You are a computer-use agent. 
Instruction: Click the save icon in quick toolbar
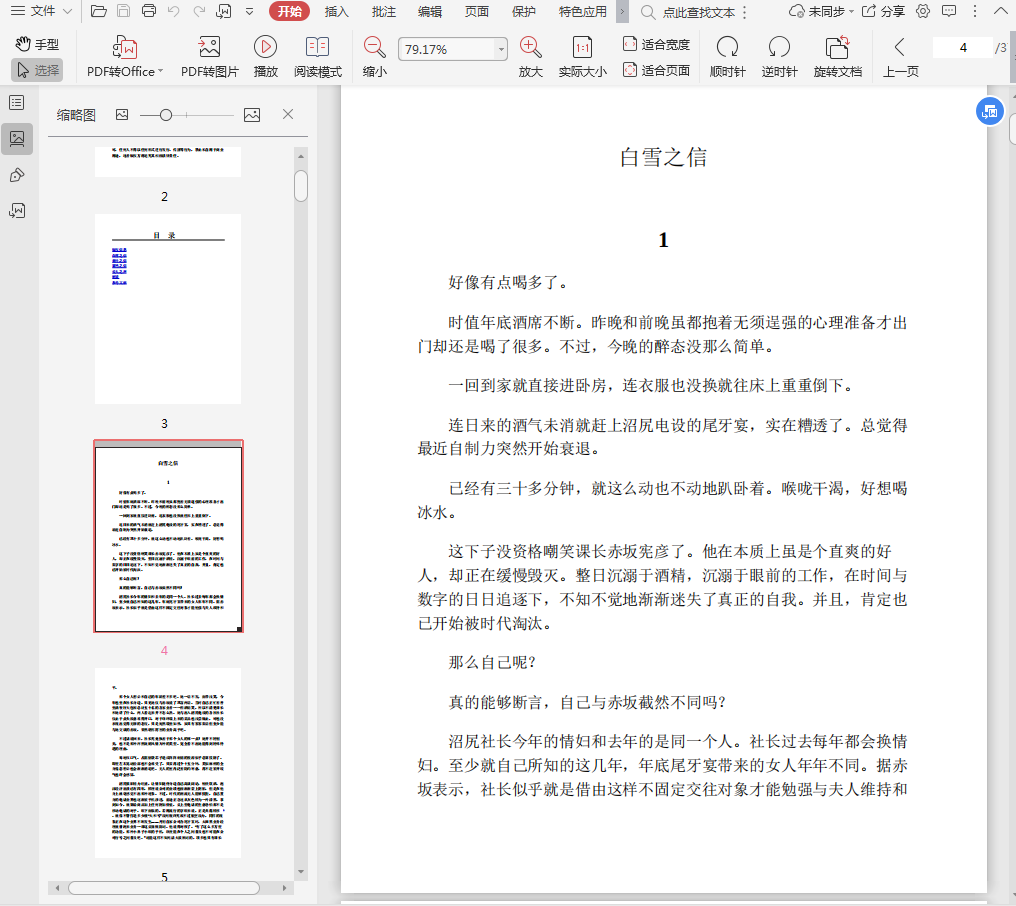click(x=123, y=11)
